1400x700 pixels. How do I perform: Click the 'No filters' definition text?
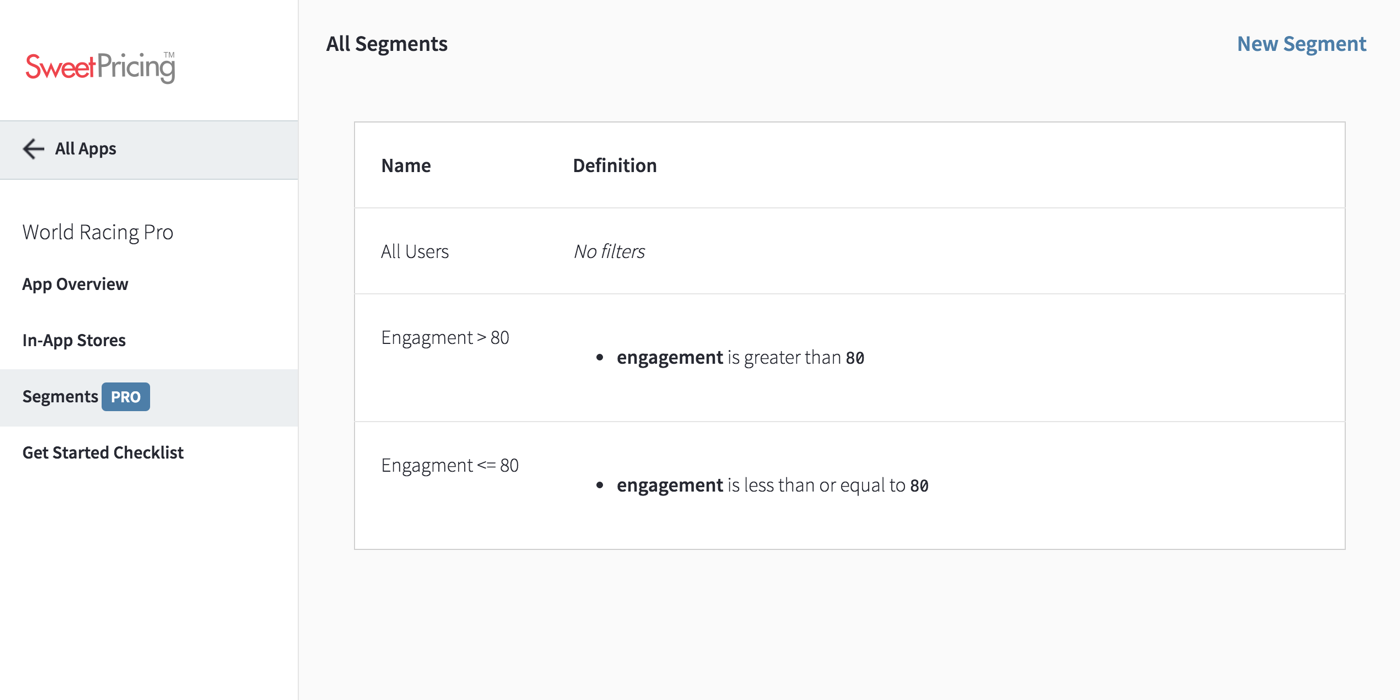coord(609,251)
